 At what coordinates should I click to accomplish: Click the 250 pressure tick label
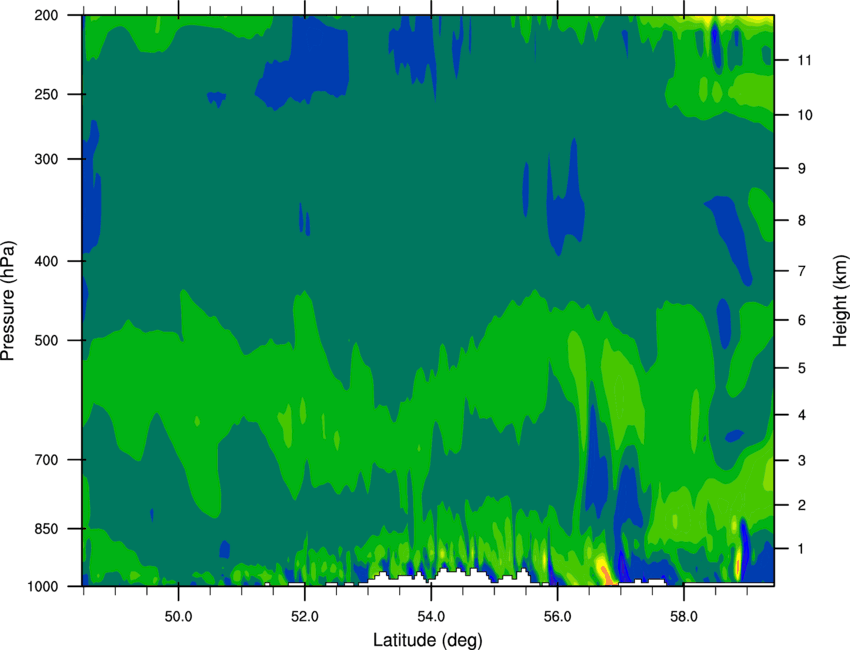(x=46, y=94)
